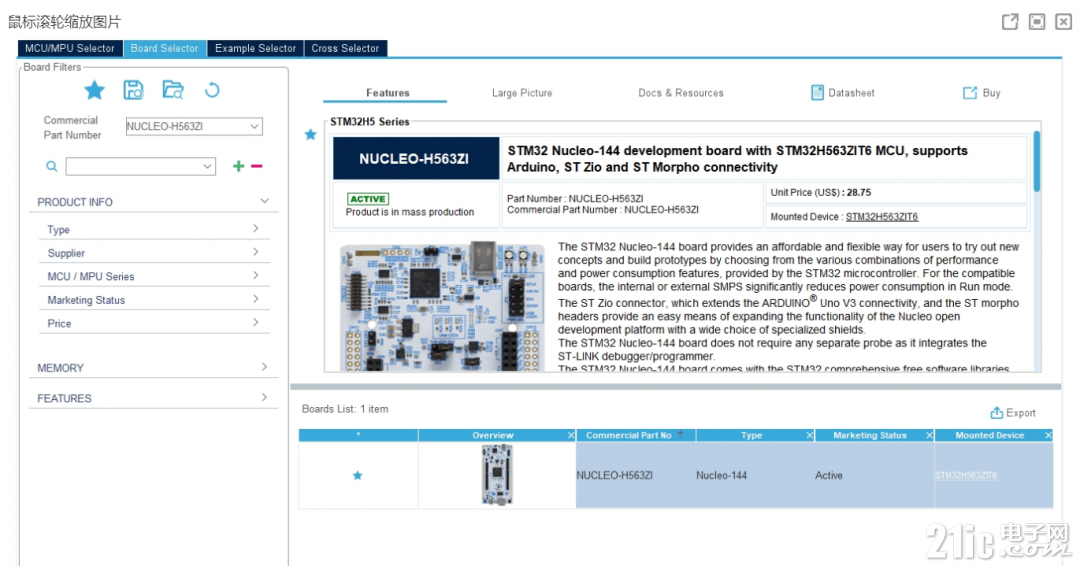Hide the Overview column with its X

pos(570,435)
